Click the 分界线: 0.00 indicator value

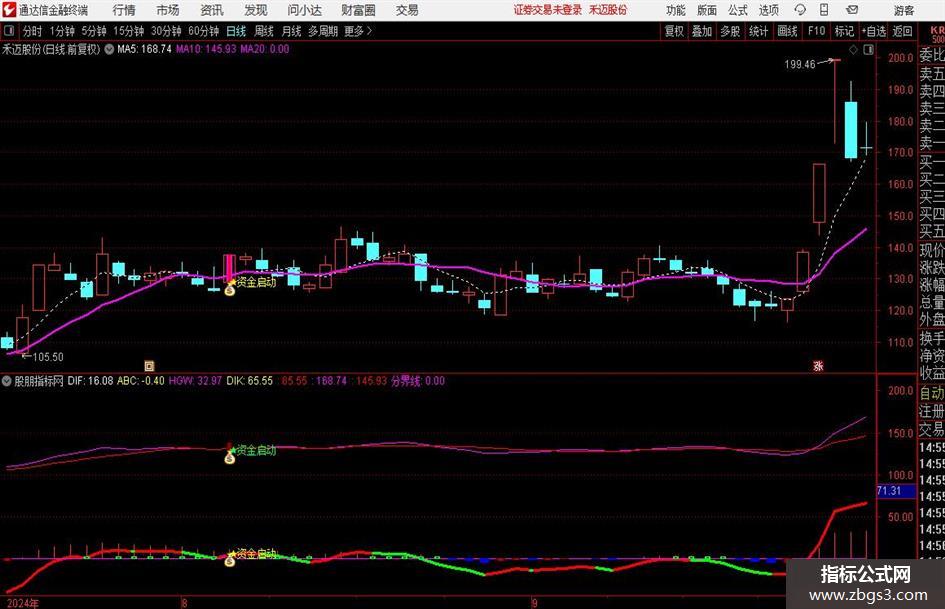[x=418, y=381]
